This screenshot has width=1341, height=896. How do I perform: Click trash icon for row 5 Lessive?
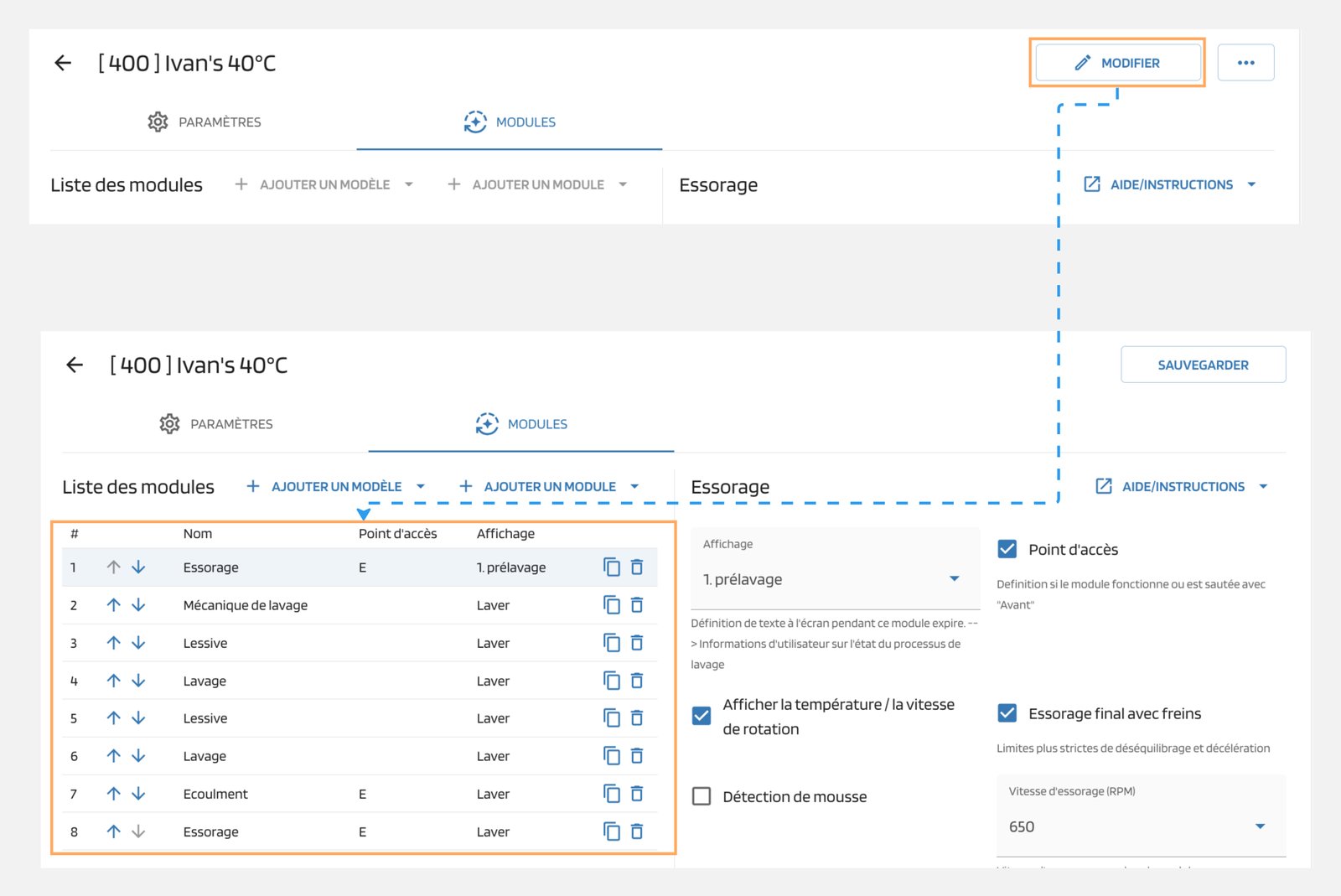coord(637,718)
